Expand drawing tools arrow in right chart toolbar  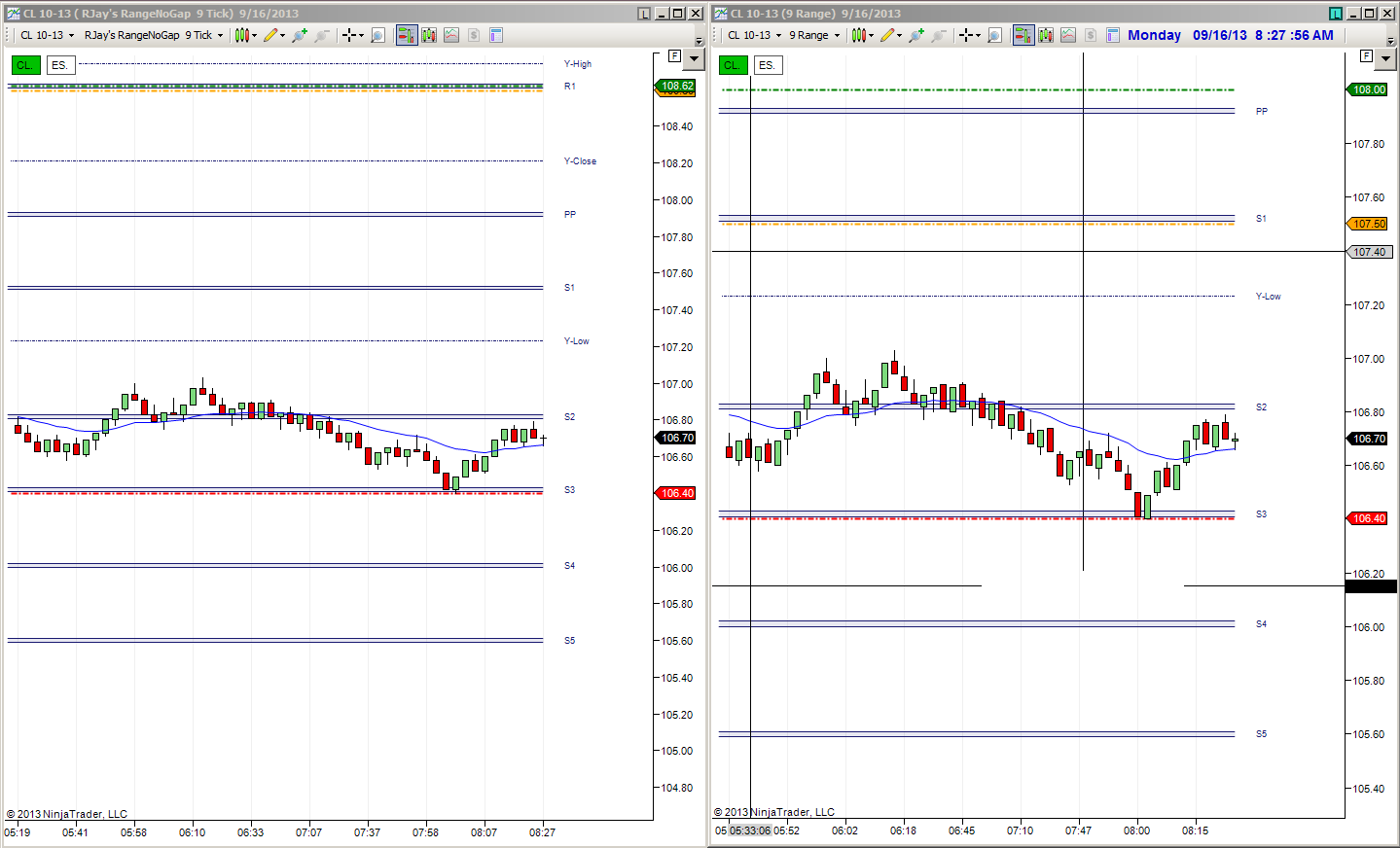point(900,36)
